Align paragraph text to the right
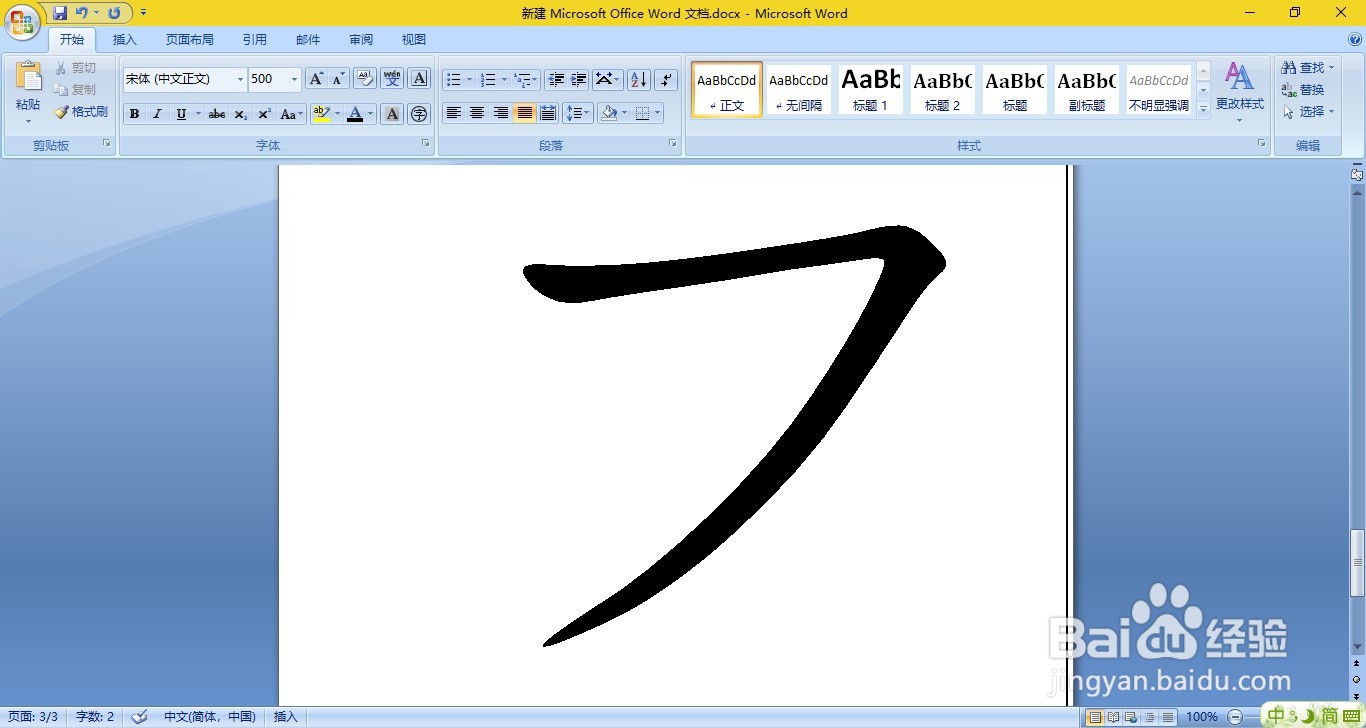Viewport: 1366px width, 728px height. [501, 113]
